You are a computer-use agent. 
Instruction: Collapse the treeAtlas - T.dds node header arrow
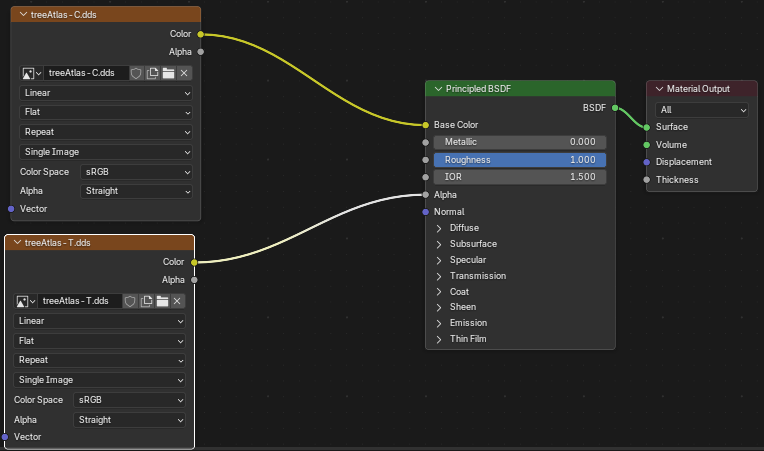(x=17, y=243)
